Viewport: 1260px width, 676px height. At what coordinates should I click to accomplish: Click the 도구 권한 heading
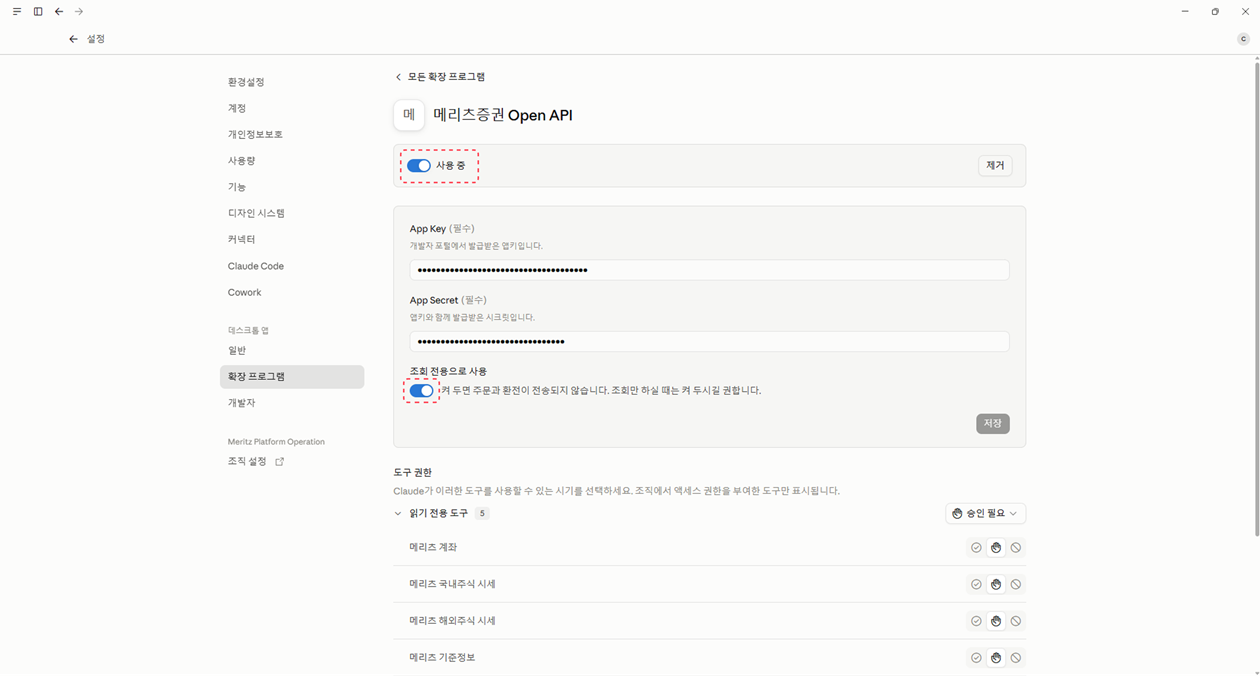click(413, 472)
